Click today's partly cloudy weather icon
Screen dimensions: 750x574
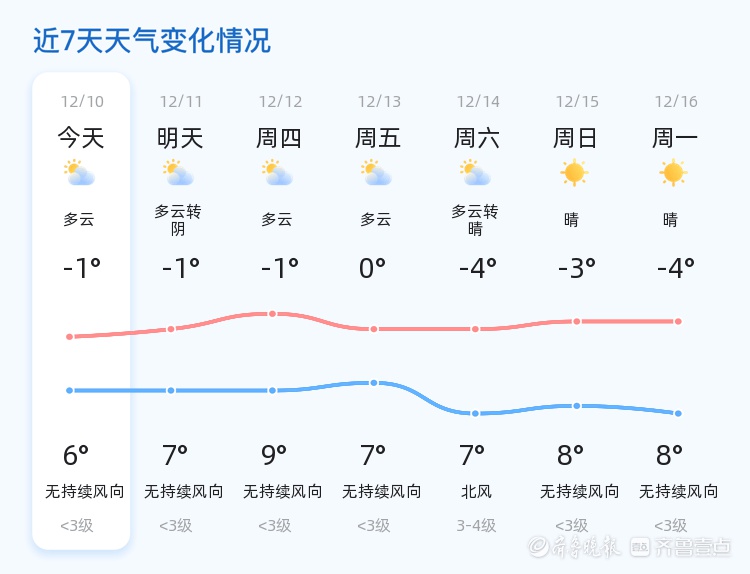[x=79, y=174]
